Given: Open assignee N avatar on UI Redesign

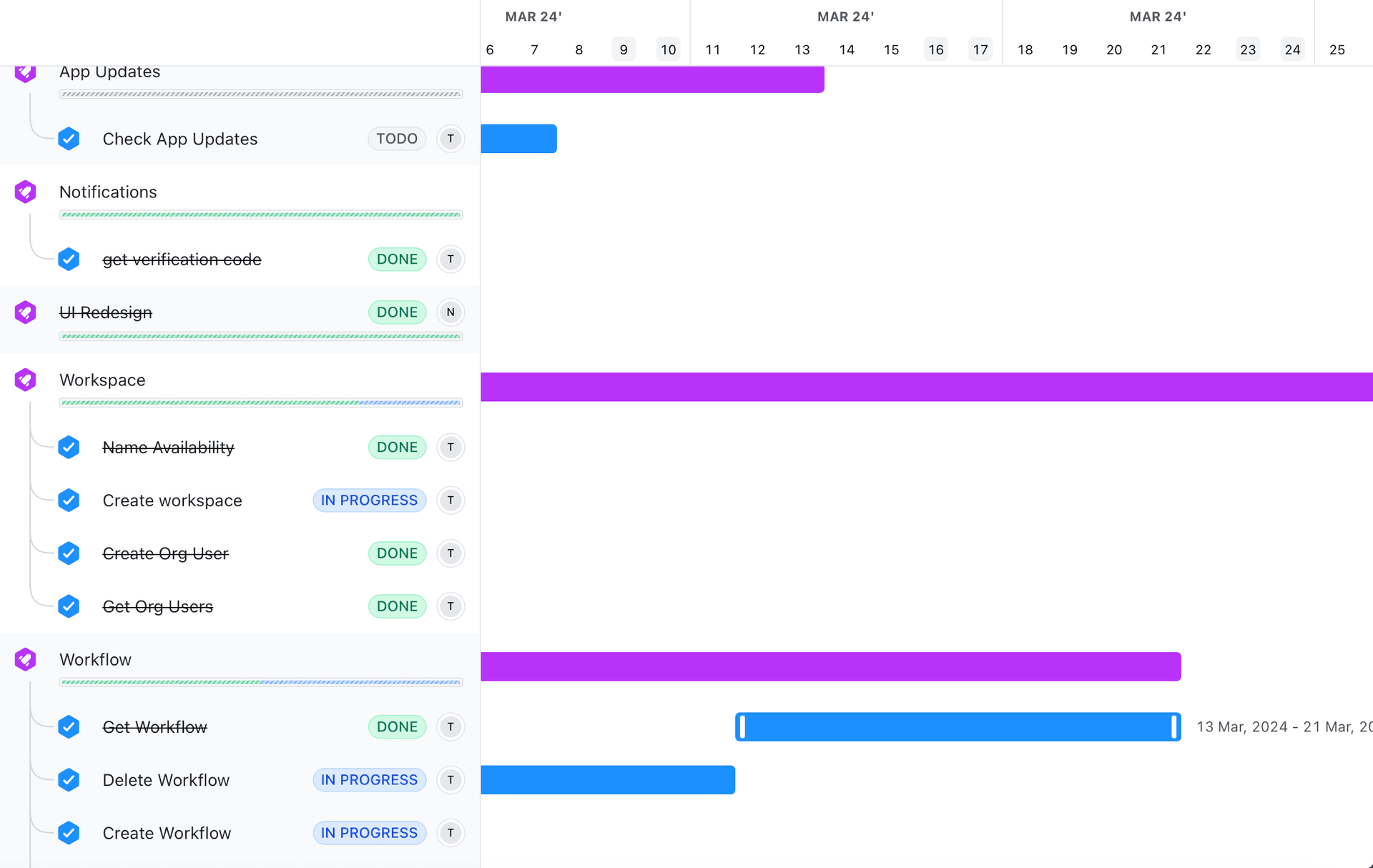Looking at the screenshot, I should point(451,312).
